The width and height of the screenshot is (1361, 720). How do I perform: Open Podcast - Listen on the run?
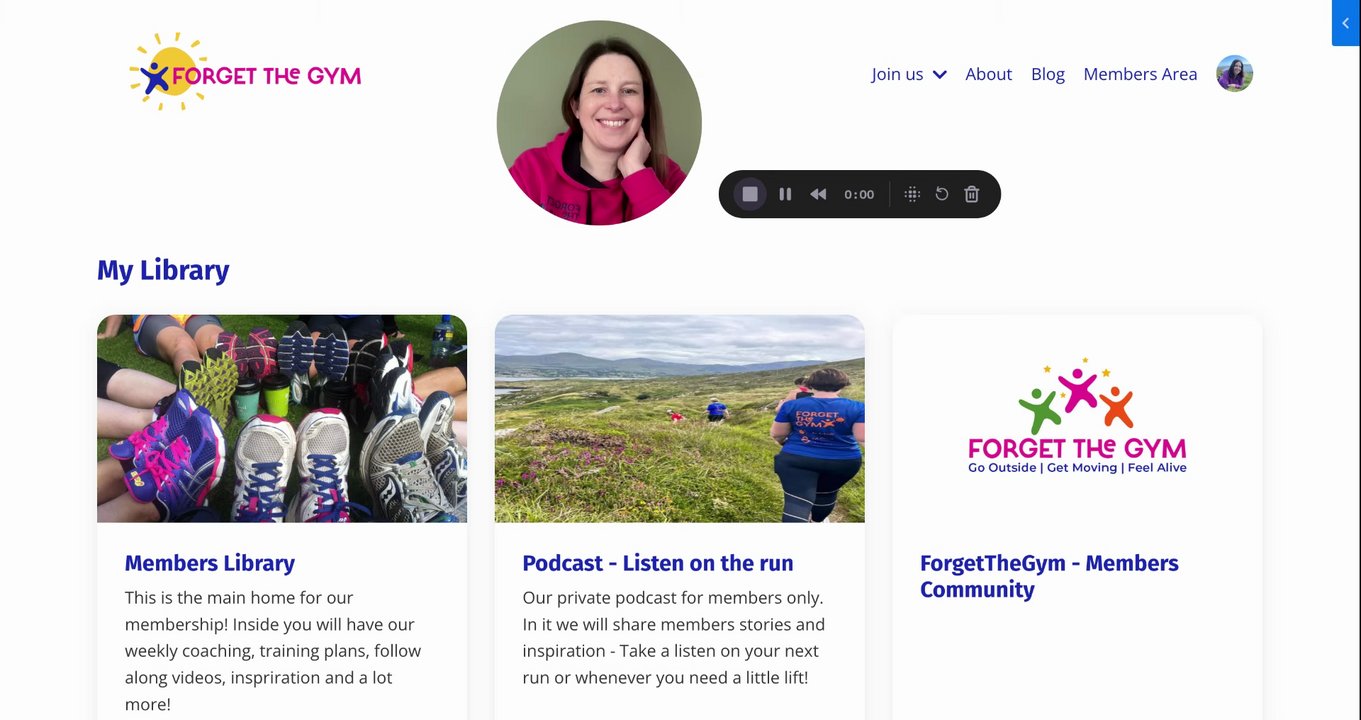tap(658, 563)
